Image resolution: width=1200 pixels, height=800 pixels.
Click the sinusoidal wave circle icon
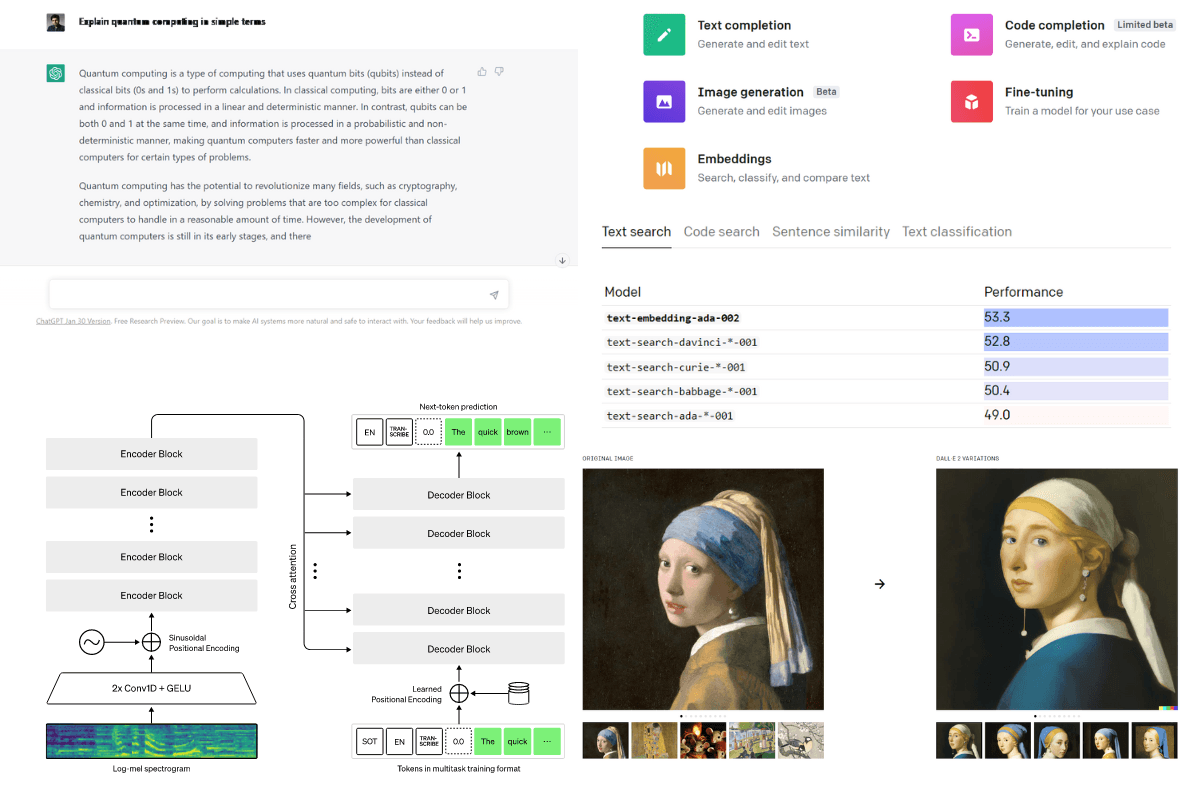[x=92, y=642]
